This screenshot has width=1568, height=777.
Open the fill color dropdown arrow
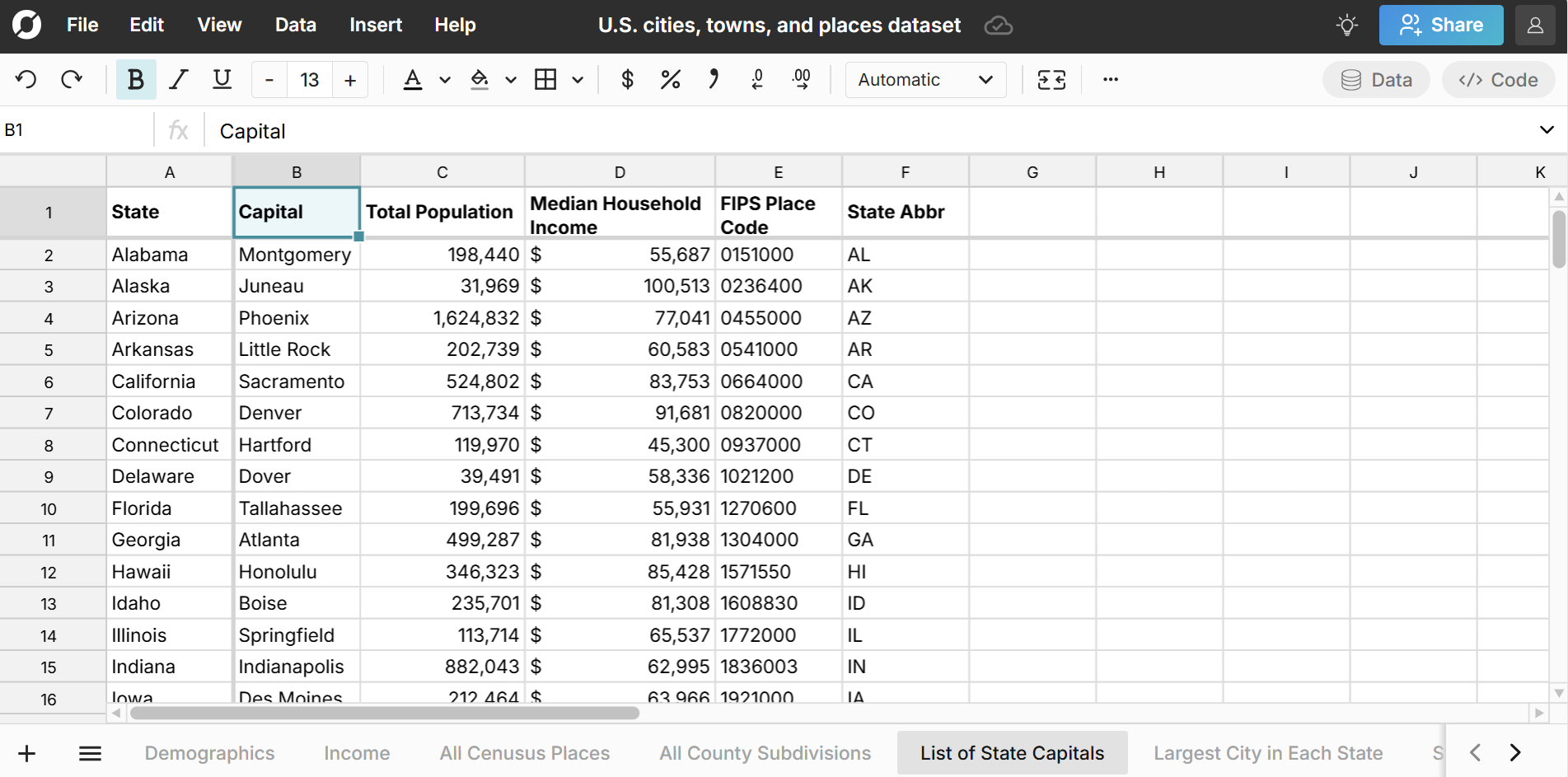(x=511, y=80)
